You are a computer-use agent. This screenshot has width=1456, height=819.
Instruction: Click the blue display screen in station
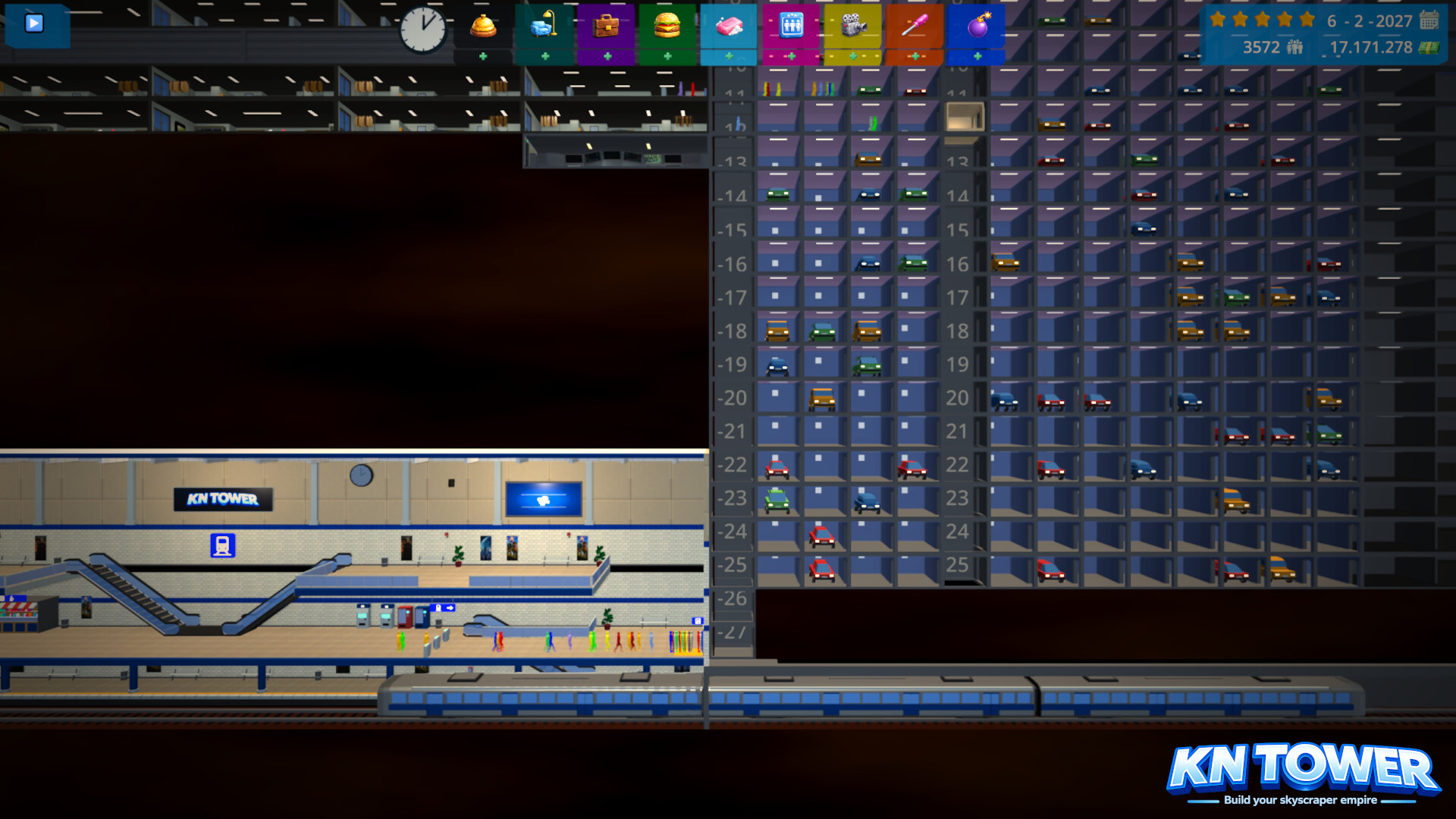(544, 500)
